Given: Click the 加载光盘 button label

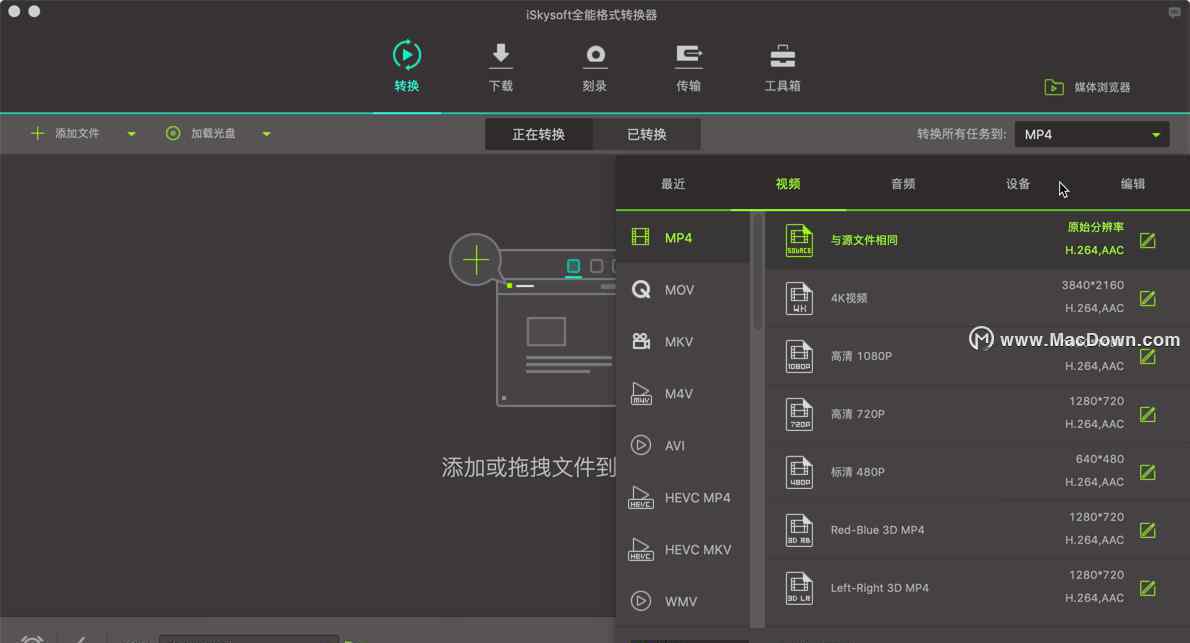Looking at the screenshot, I should [x=213, y=134].
